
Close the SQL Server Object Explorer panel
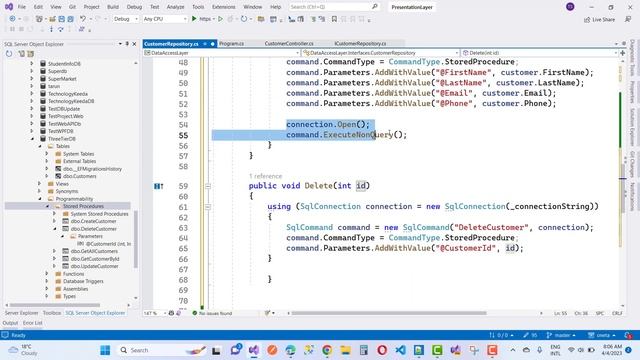(134, 44)
